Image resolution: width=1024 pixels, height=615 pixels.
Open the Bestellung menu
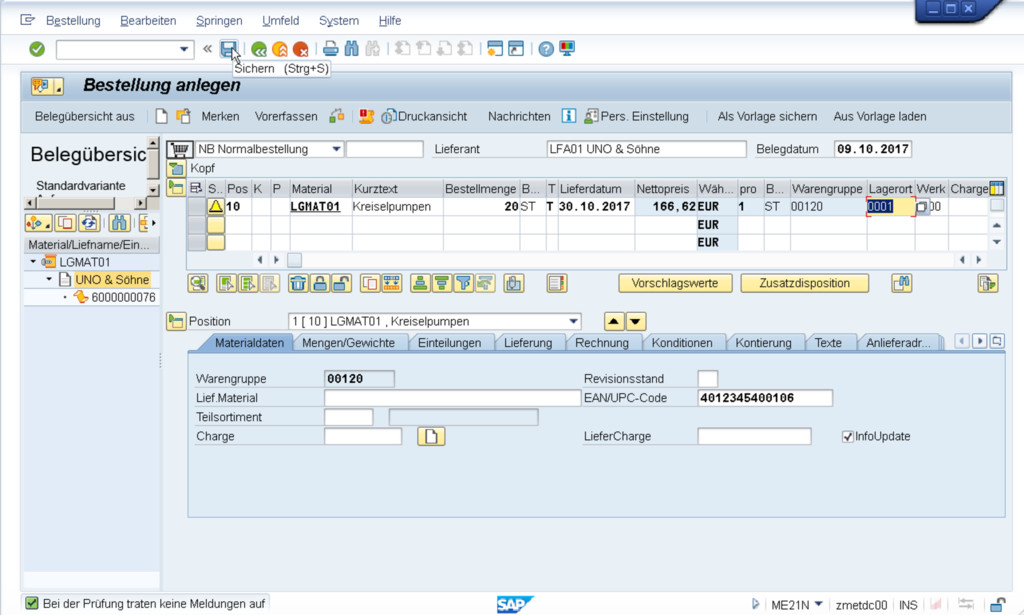click(73, 20)
